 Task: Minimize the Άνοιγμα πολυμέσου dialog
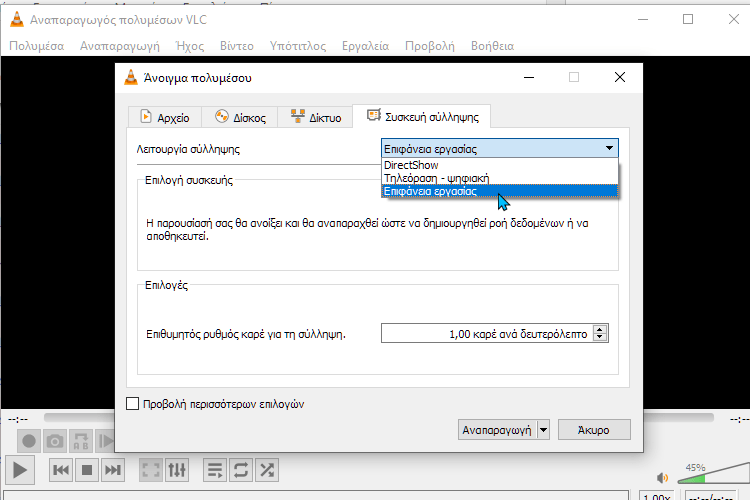tap(529, 77)
